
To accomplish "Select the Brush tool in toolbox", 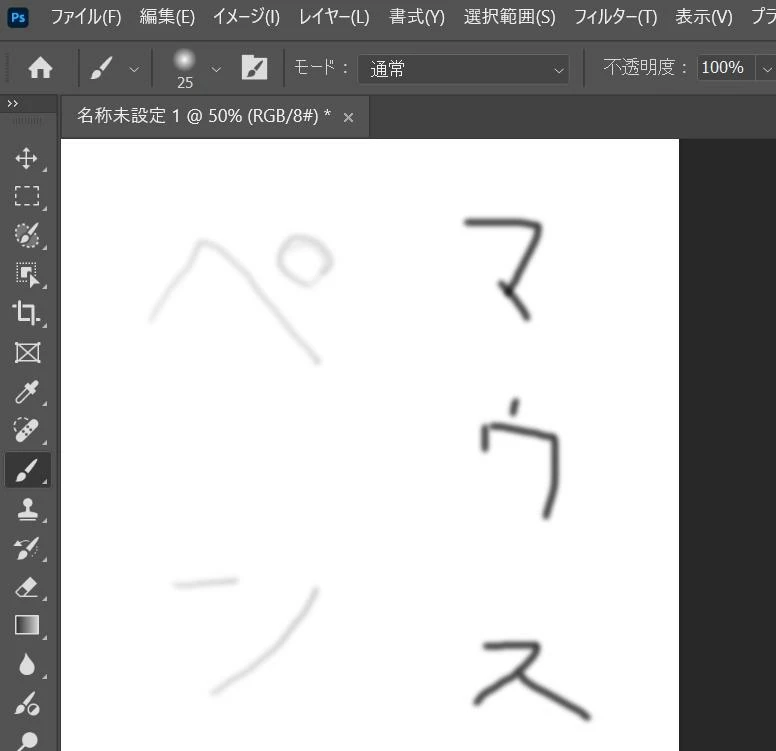I will click(x=27, y=470).
